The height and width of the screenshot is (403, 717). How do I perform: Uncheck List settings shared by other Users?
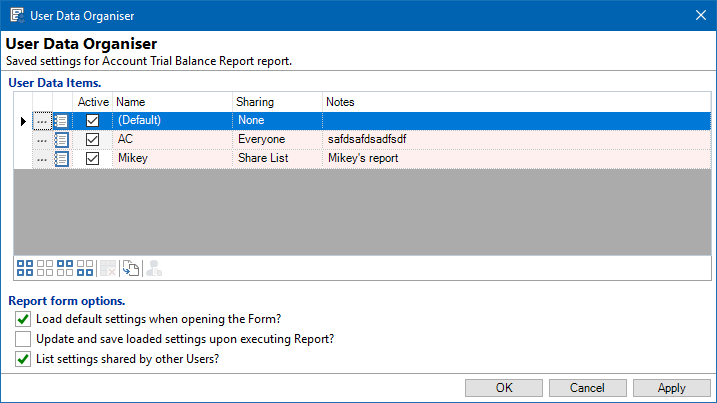[23, 359]
